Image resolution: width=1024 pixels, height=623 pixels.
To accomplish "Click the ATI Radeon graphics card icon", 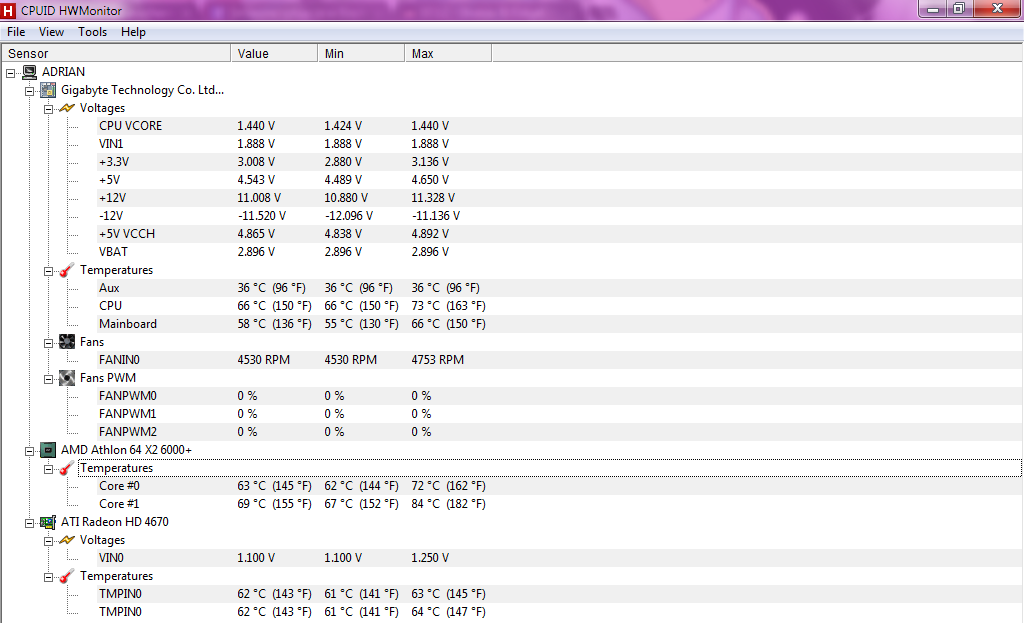I will pos(48,522).
